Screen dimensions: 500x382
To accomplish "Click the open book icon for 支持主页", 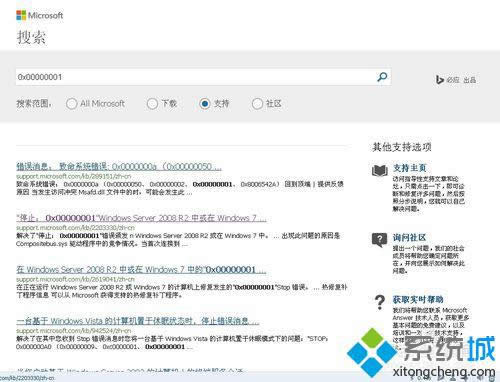I will point(380,170).
